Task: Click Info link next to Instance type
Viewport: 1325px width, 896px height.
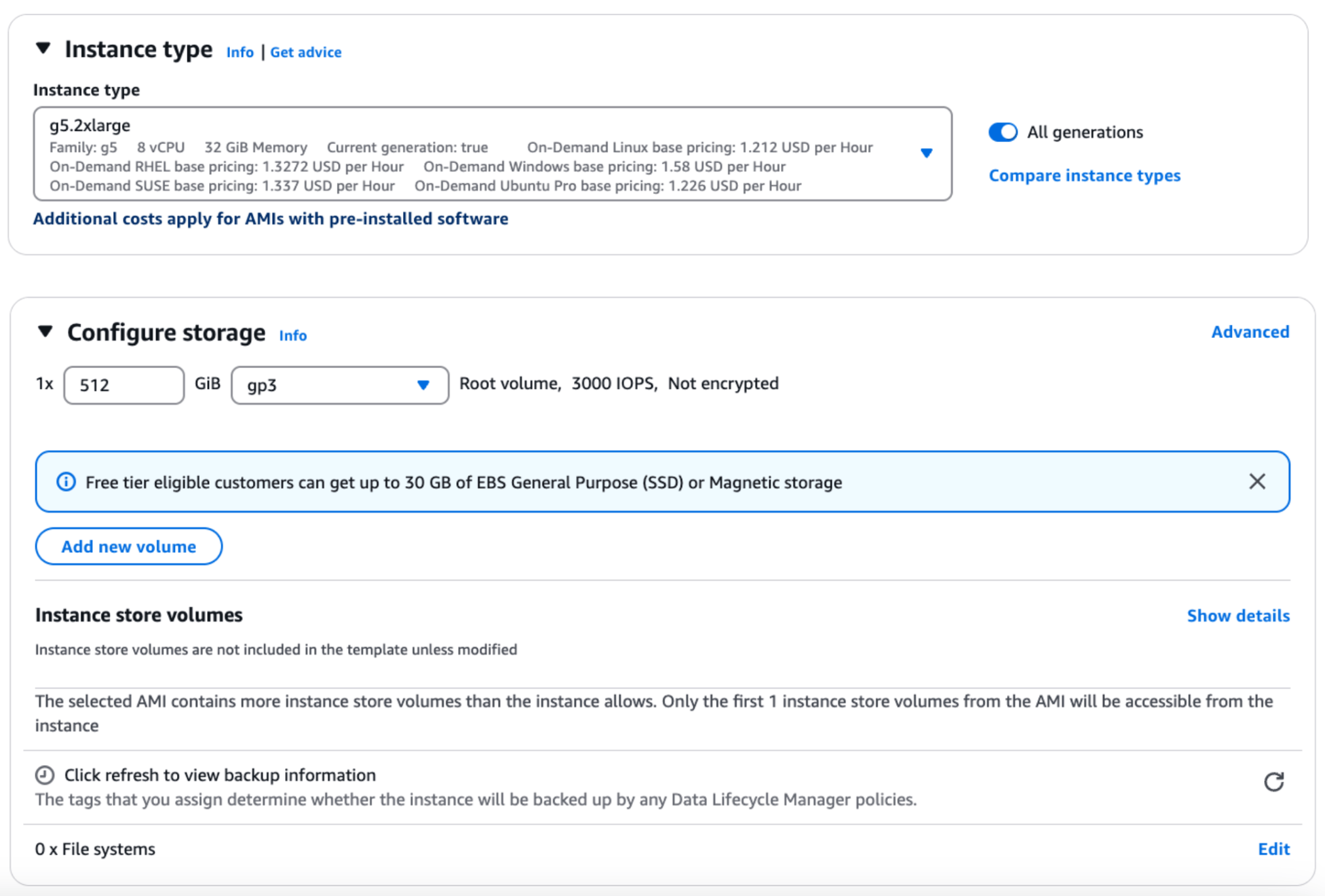Action: (x=240, y=52)
